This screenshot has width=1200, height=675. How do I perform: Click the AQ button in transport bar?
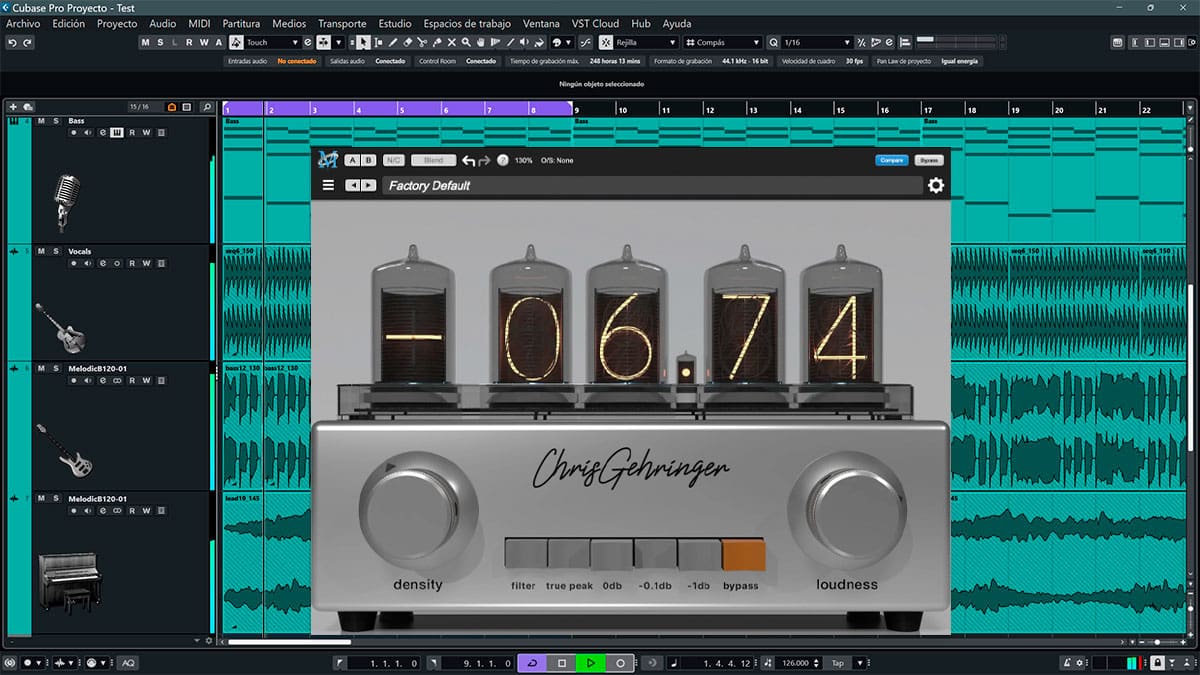click(128, 663)
